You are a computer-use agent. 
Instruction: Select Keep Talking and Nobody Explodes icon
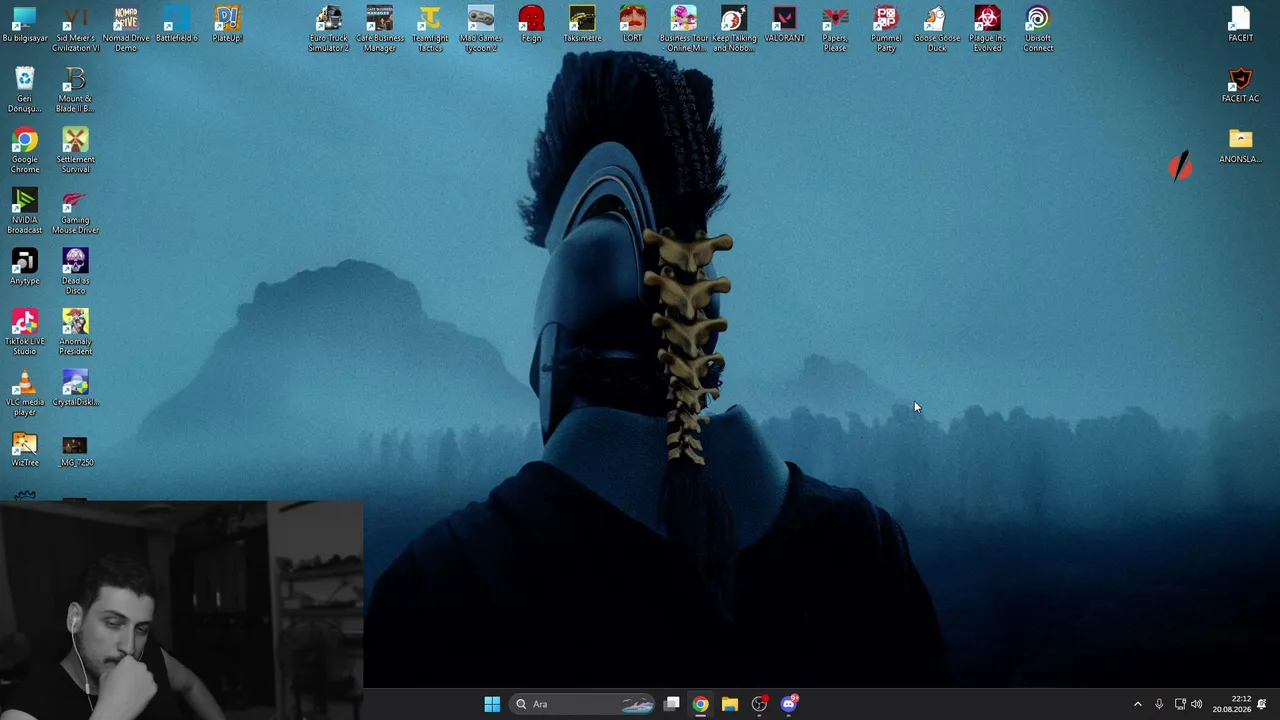734,28
